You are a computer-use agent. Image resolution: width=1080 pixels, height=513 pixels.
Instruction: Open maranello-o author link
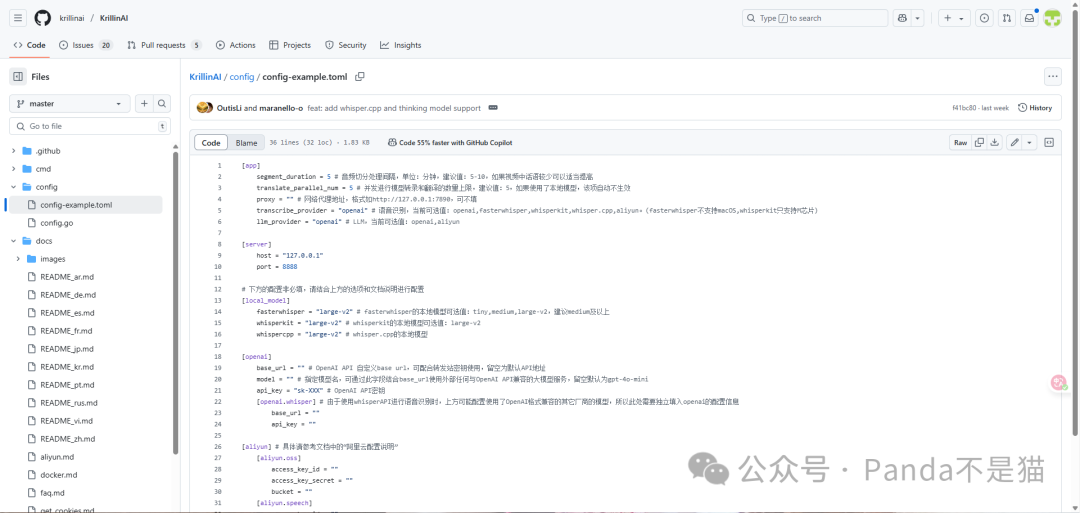click(281, 108)
